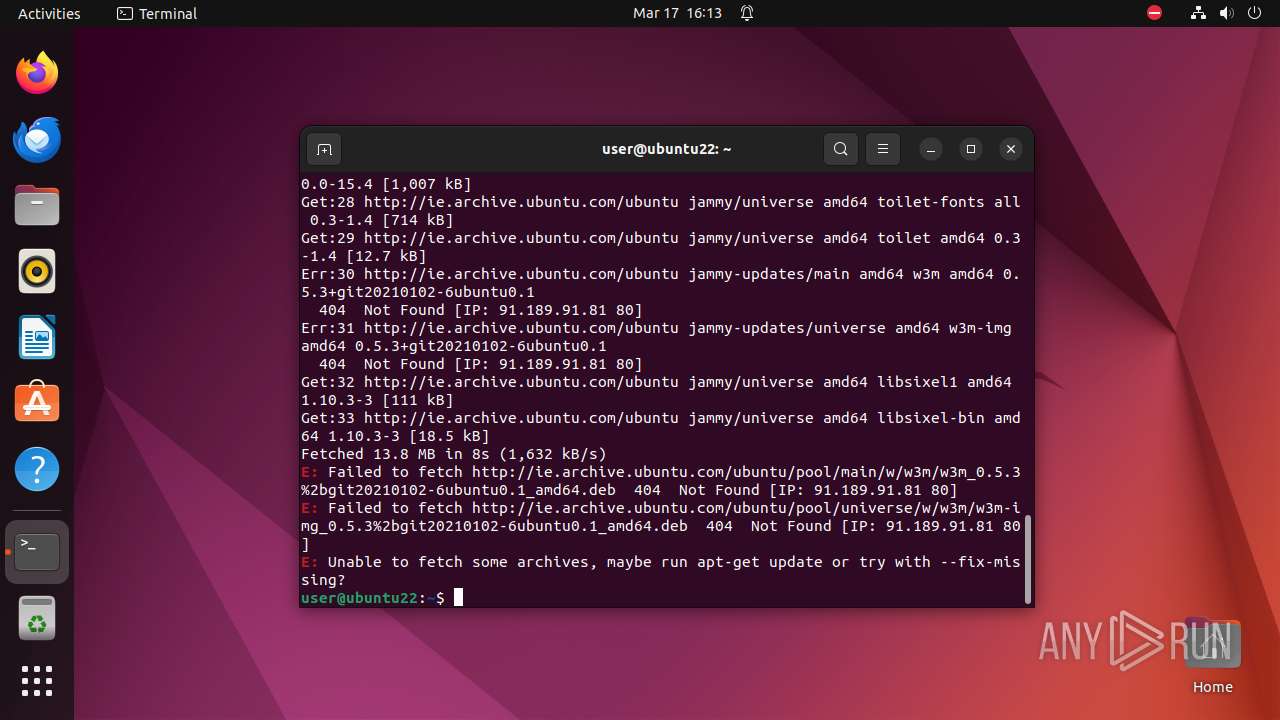Screen dimensions: 1280x720
Task: Launch Thunderbird Mail from the dock
Action: click(x=37, y=139)
